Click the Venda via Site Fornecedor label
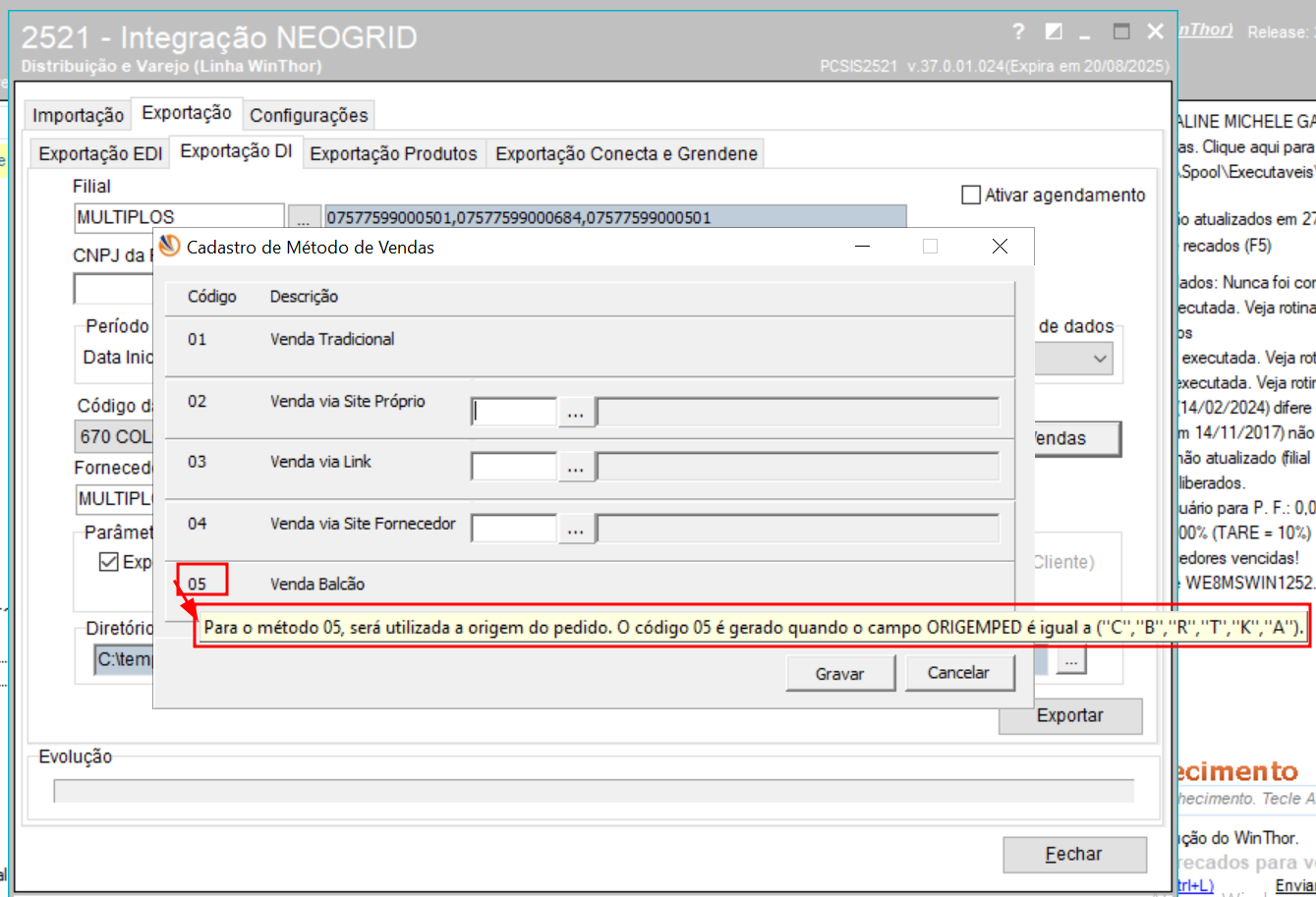This screenshot has height=897, width=1316. tap(363, 524)
